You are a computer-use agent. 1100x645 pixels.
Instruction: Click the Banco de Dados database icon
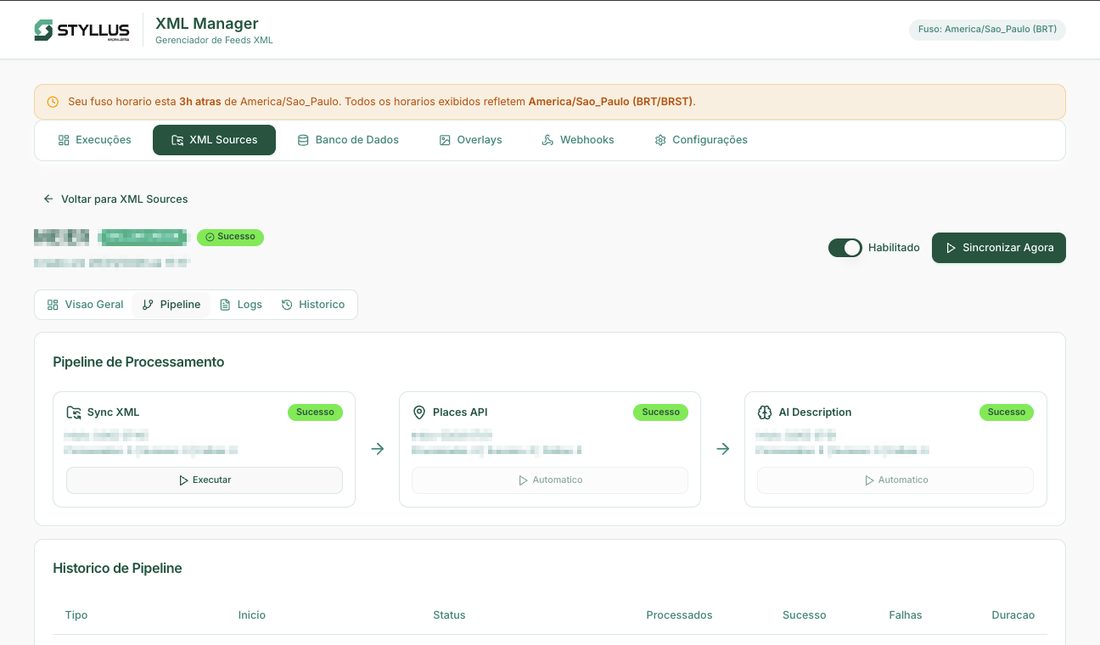302,139
